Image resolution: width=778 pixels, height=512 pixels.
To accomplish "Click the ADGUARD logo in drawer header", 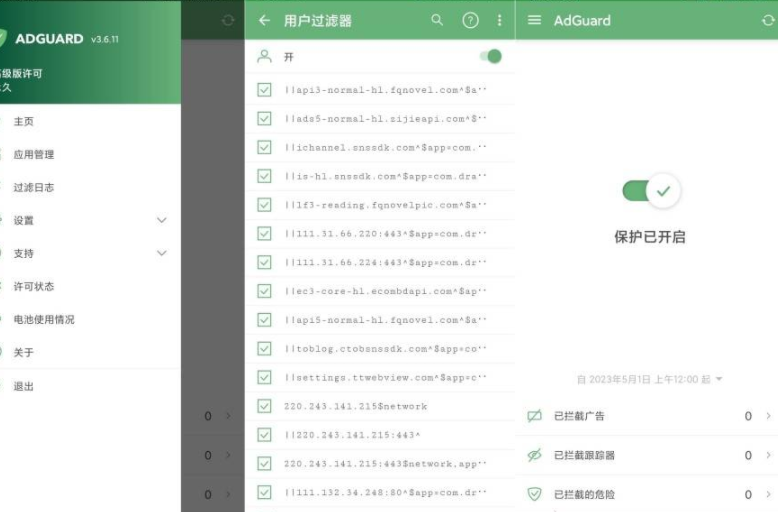I will (49, 39).
